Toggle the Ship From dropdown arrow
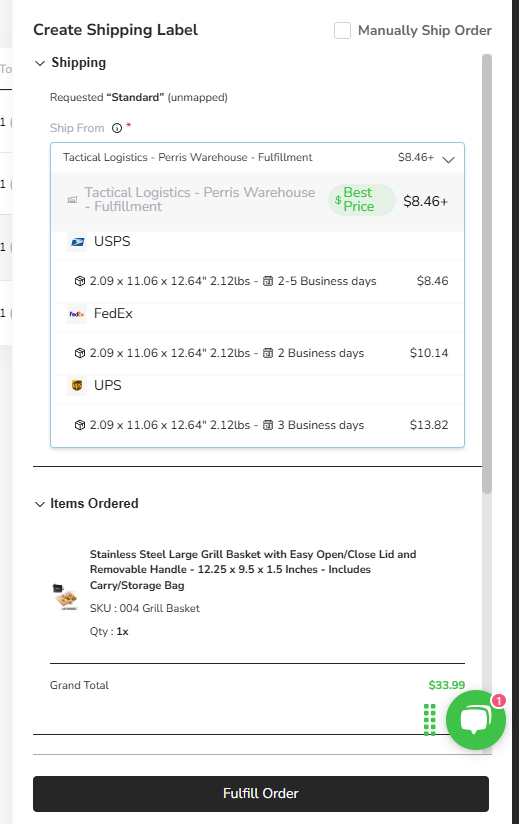The image size is (519, 824). coord(448,159)
